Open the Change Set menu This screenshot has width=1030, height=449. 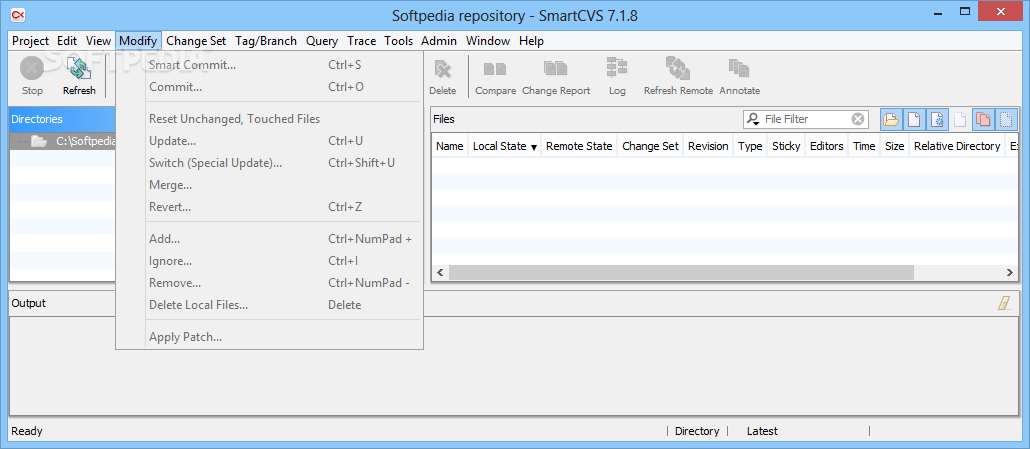(x=196, y=41)
